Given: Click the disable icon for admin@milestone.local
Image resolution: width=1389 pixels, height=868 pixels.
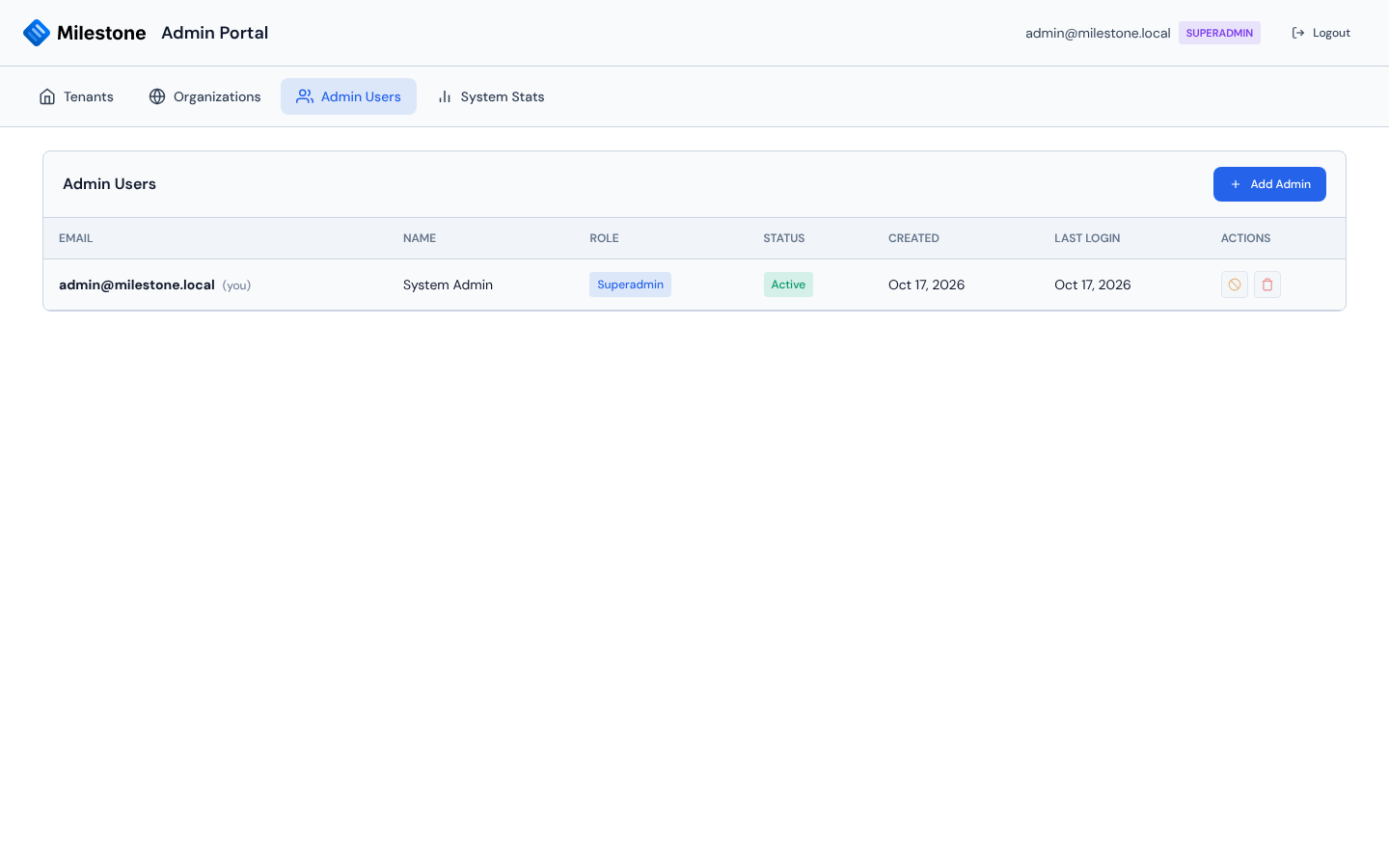Looking at the screenshot, I should pos(1235,285).
